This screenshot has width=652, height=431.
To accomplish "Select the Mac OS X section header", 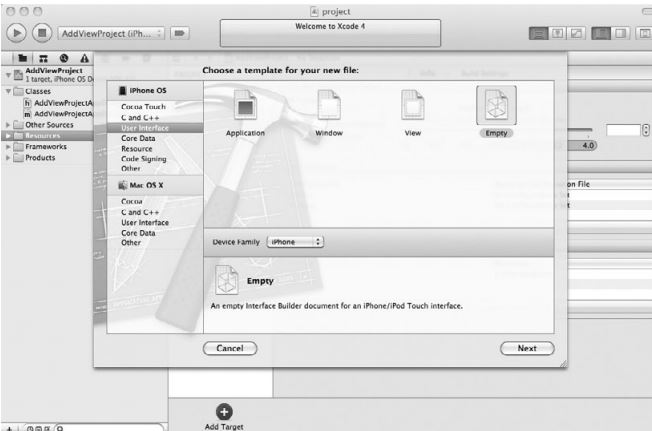I will pos(155,185).
